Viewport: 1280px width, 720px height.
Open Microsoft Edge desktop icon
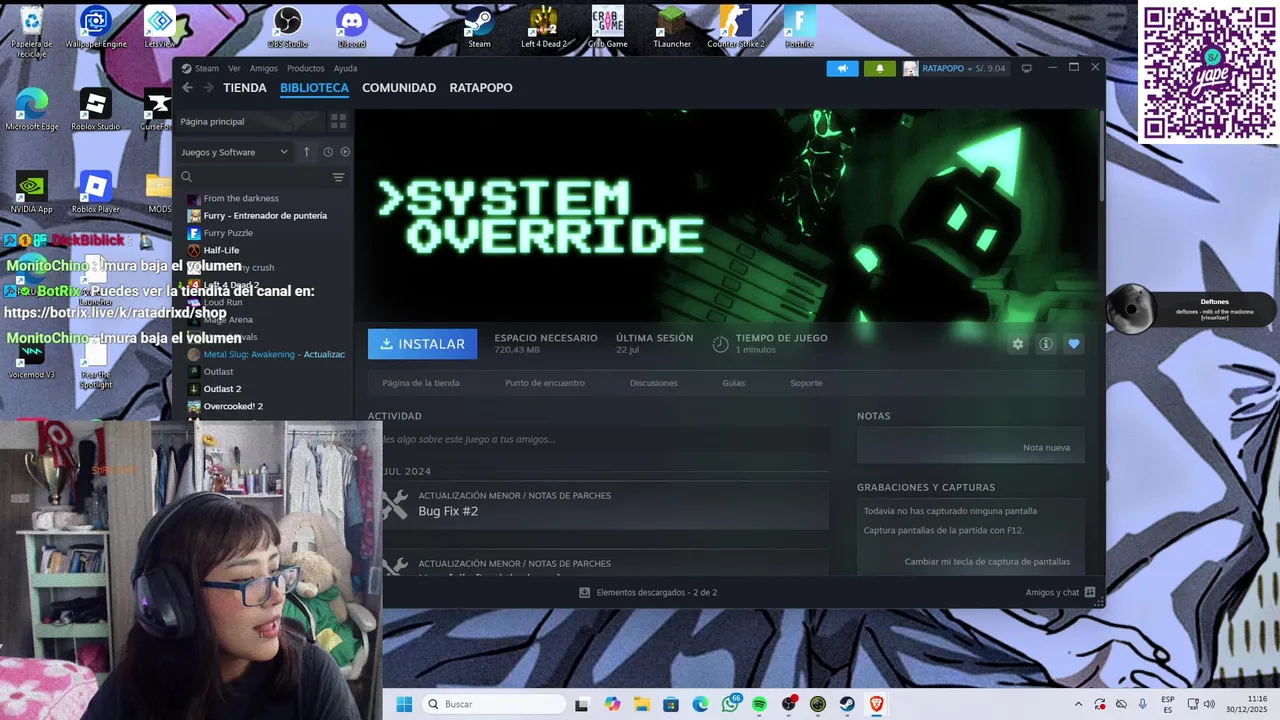32,110
